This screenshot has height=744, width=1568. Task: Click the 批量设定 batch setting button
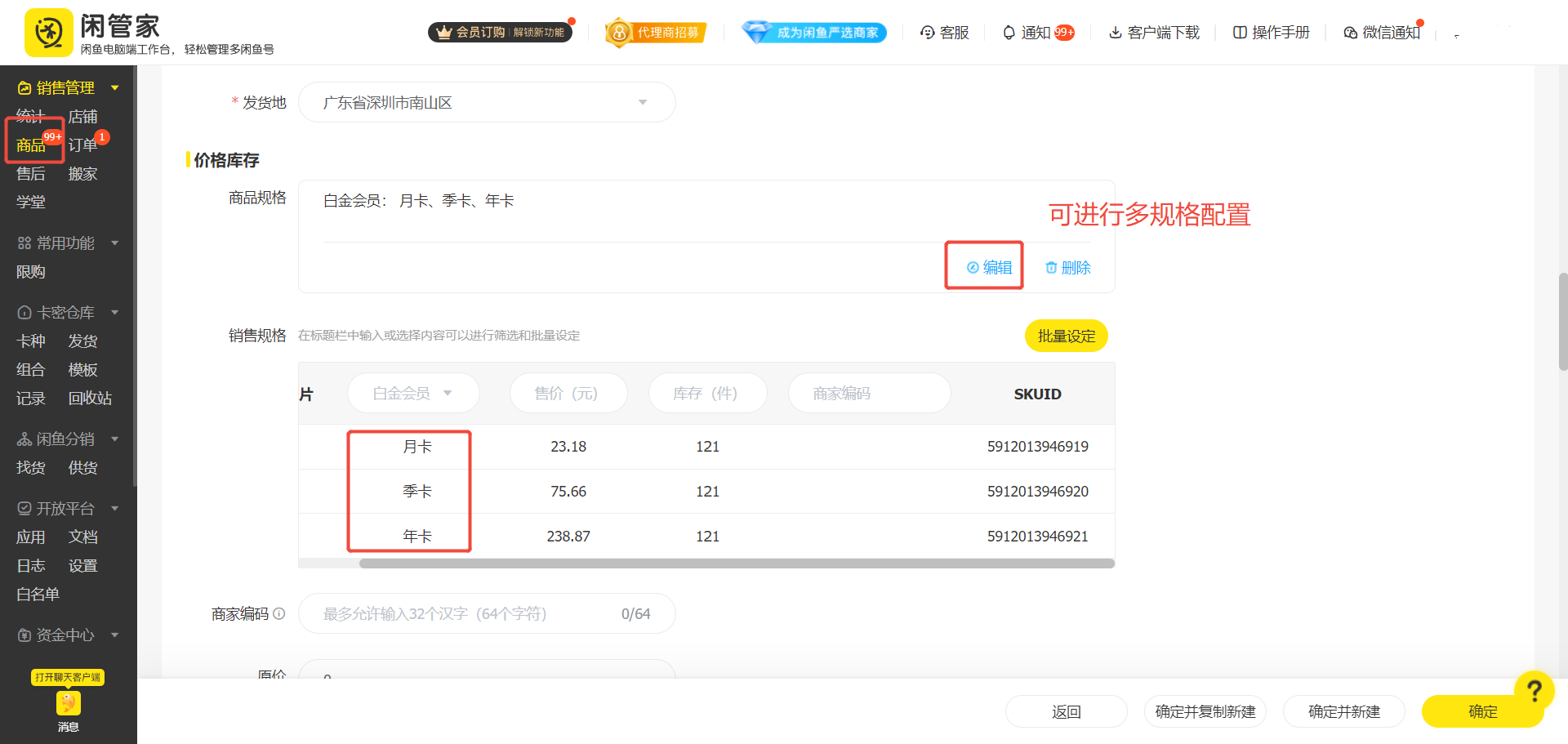tap(1066, 335)
